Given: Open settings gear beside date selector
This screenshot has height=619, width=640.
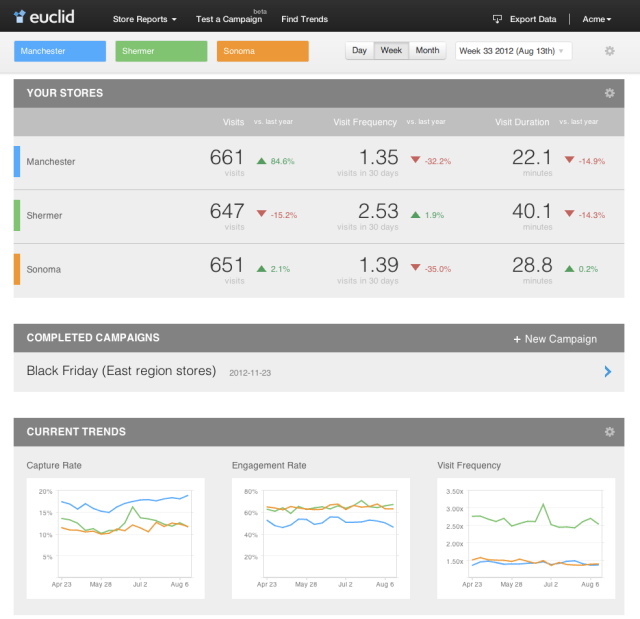Looking at the screenshot, I should (x=610, y=51).
